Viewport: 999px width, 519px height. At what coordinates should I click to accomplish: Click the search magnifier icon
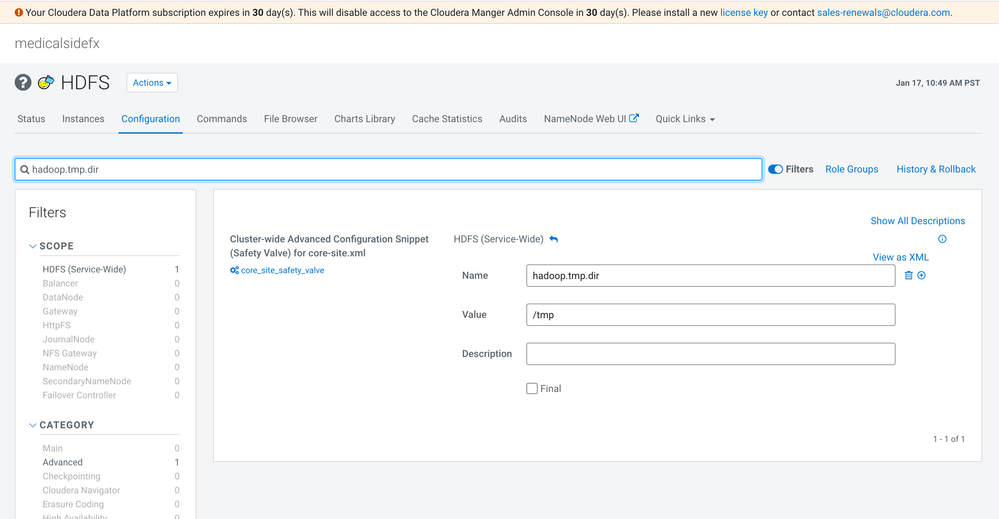[24, 169]
